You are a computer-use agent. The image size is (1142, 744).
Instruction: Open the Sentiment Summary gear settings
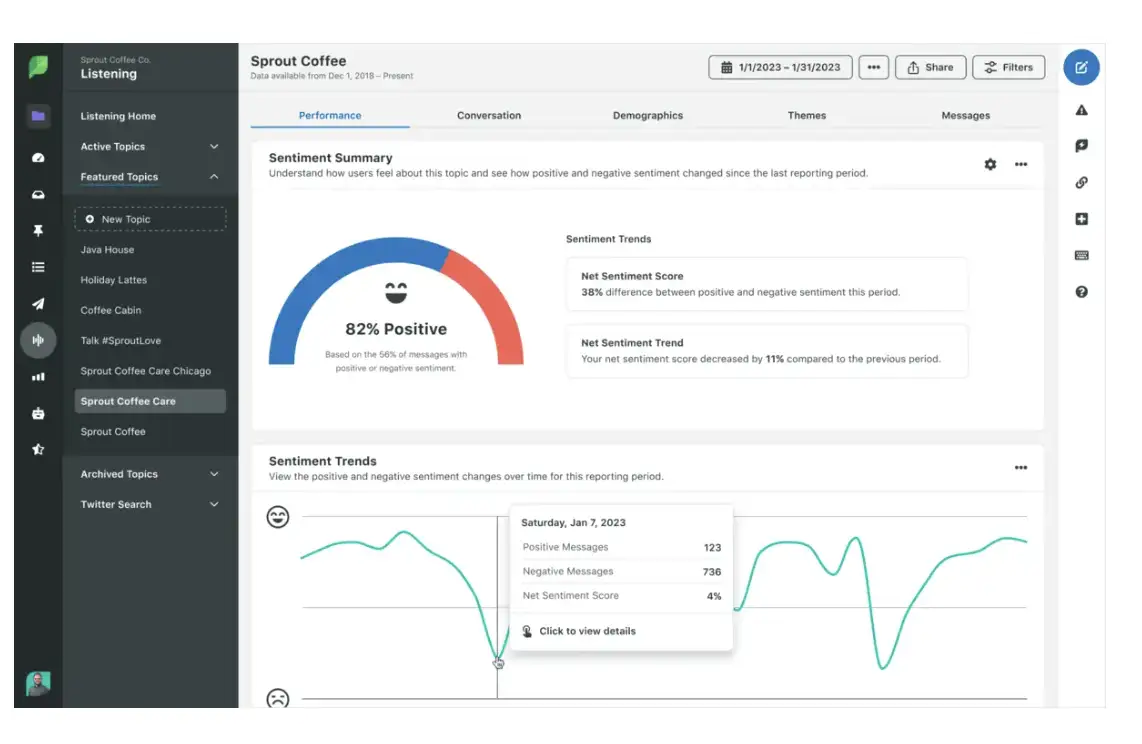pyautogui.click(x=990, y=165)
